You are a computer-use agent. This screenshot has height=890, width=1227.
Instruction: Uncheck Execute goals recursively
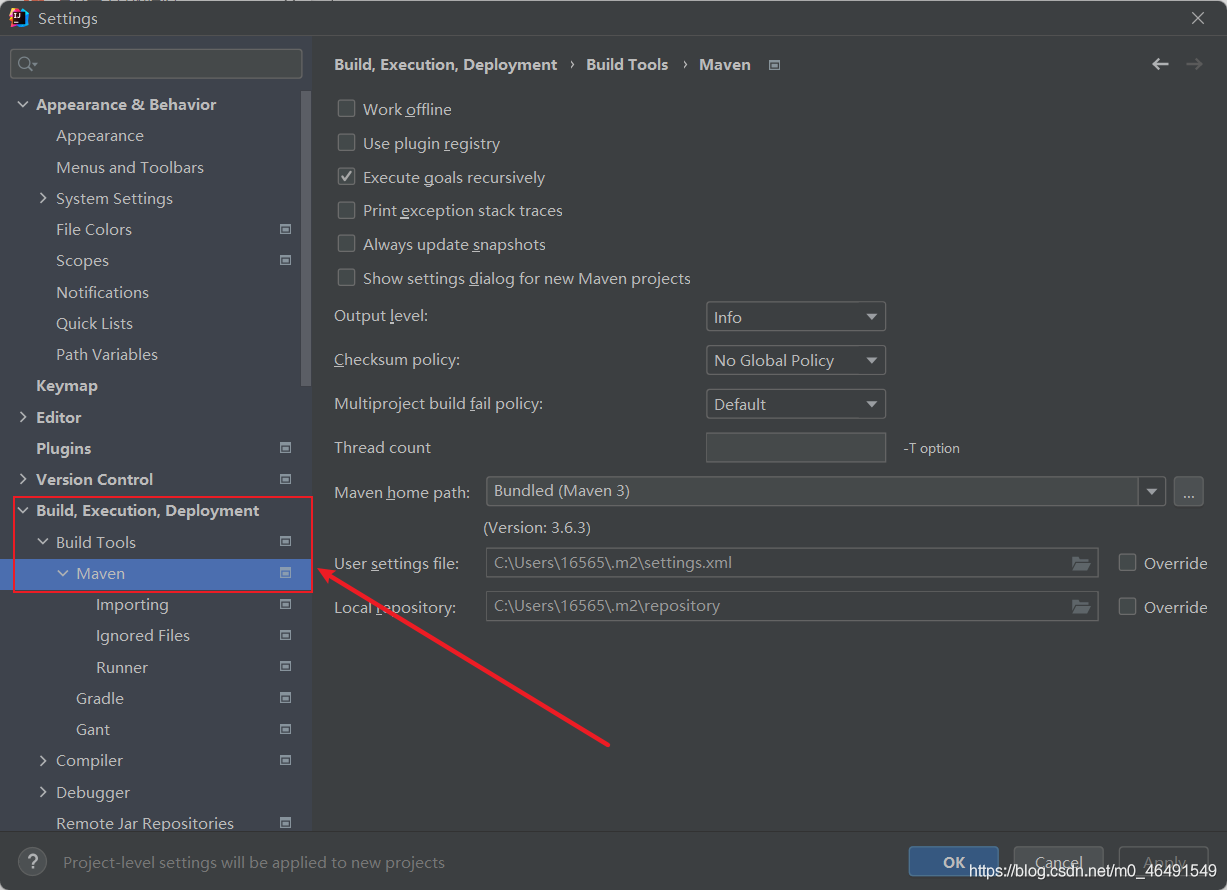[346, 177]
